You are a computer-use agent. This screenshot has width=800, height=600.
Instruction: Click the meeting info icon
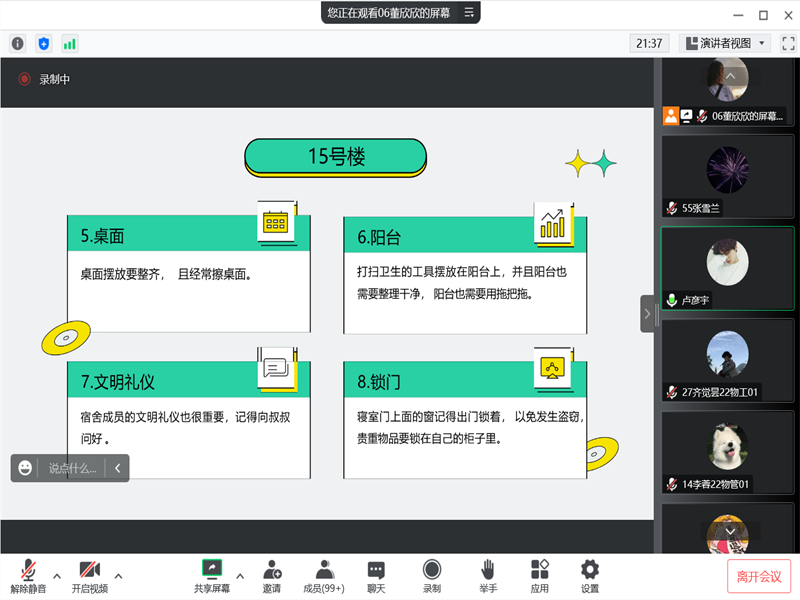tap(17, 43)
